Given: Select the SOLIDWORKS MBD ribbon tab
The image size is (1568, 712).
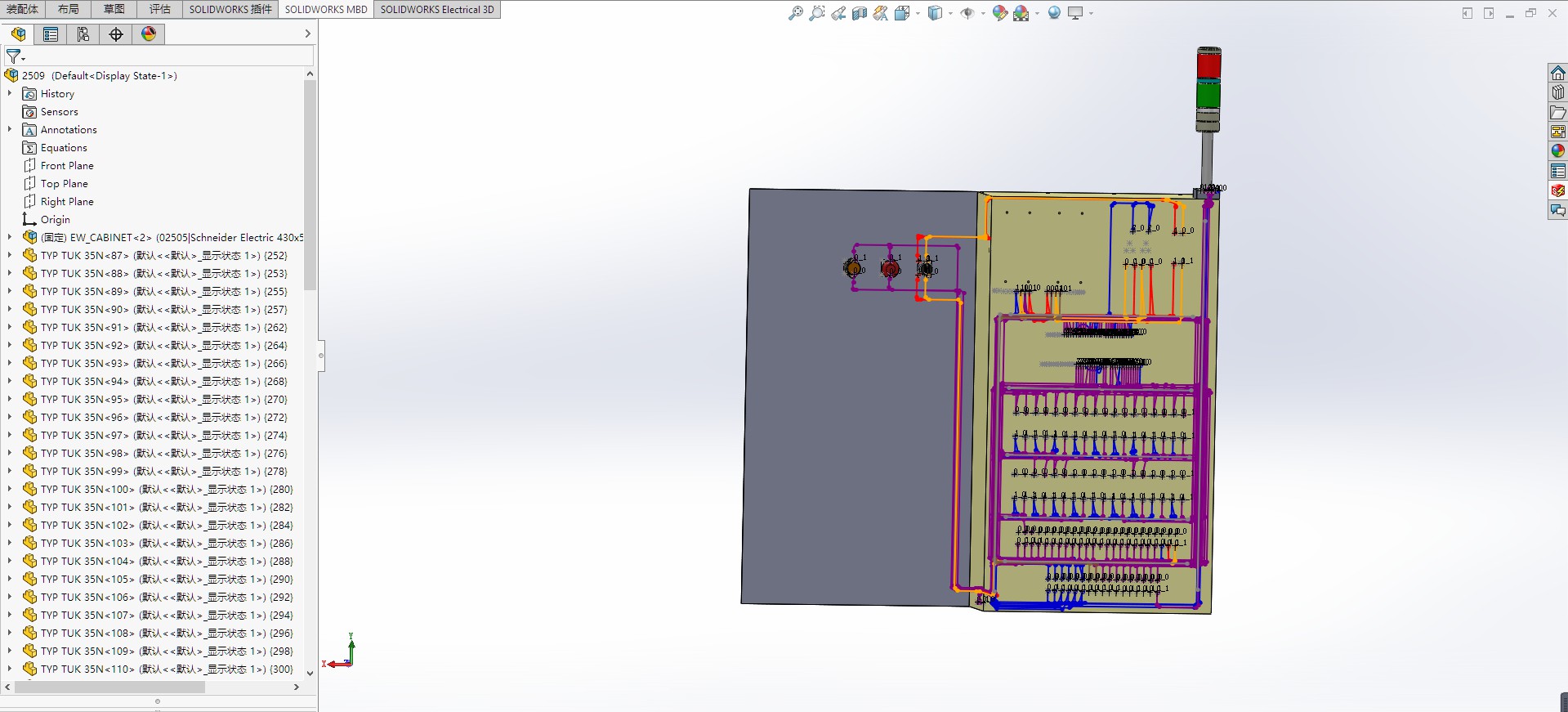Looking at the screenshot, I should pos(325,10).
